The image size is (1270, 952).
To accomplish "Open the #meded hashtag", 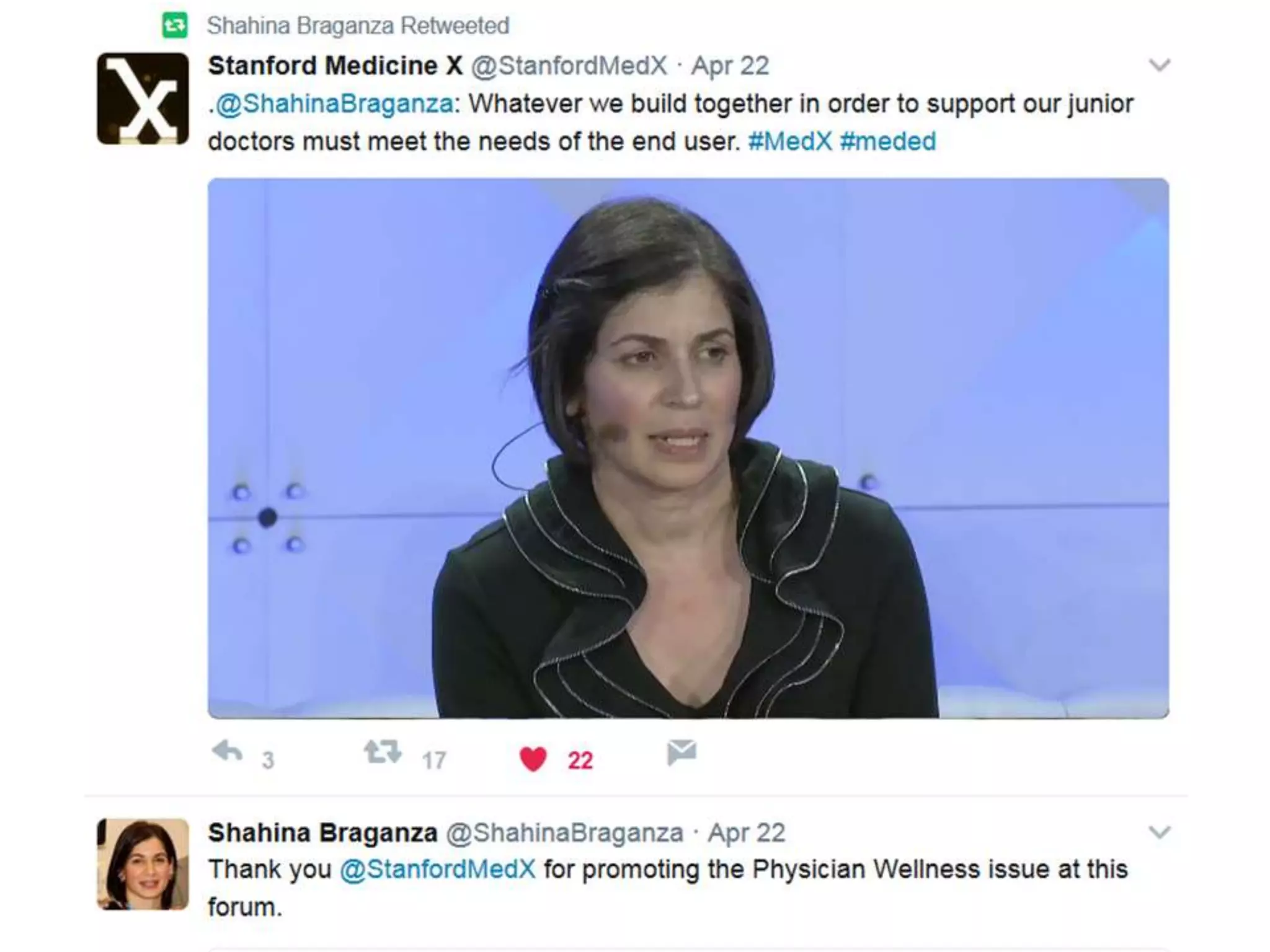I will 887,141.
